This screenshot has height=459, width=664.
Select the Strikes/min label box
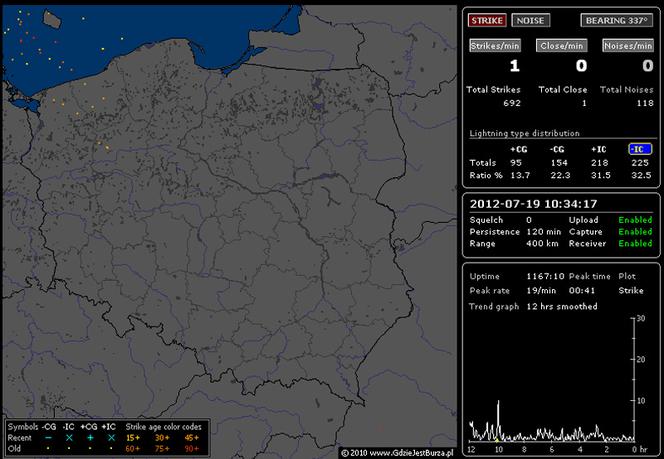click(495, 46)
